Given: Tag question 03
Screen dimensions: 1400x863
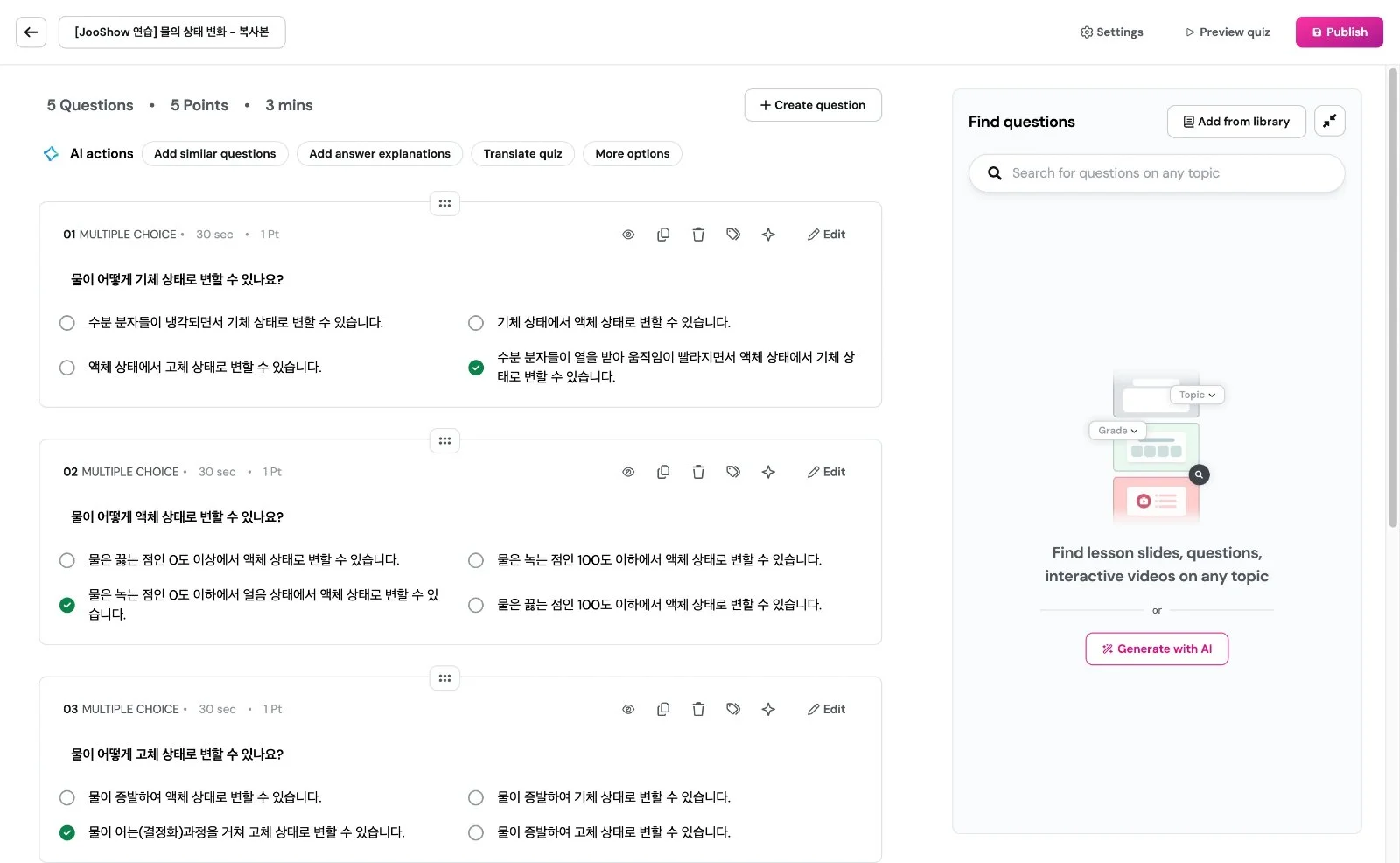Looking at the screenshot, I should click(x=733, y=709).
